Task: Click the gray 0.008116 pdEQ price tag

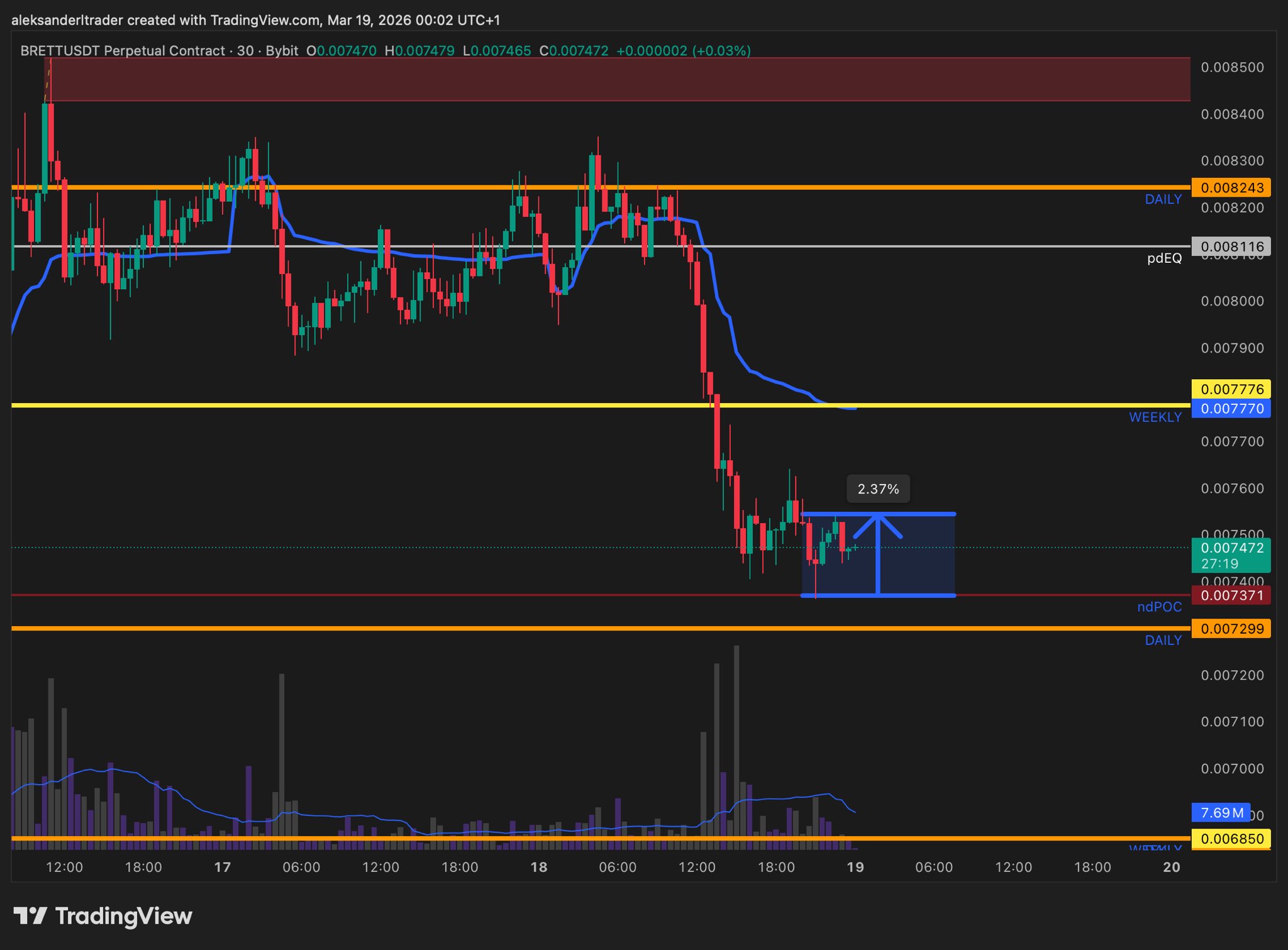Action: 1231,246
